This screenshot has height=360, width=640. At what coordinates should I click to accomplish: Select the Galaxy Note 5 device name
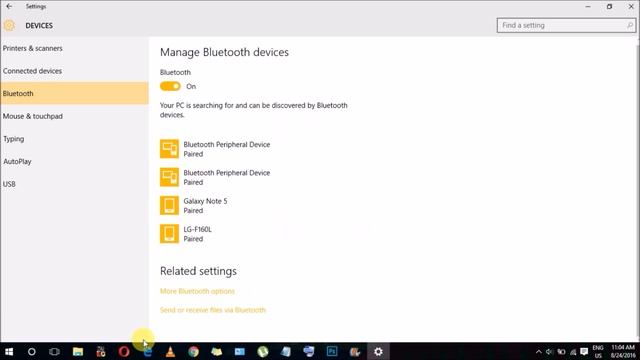click(x=205, y=201)
